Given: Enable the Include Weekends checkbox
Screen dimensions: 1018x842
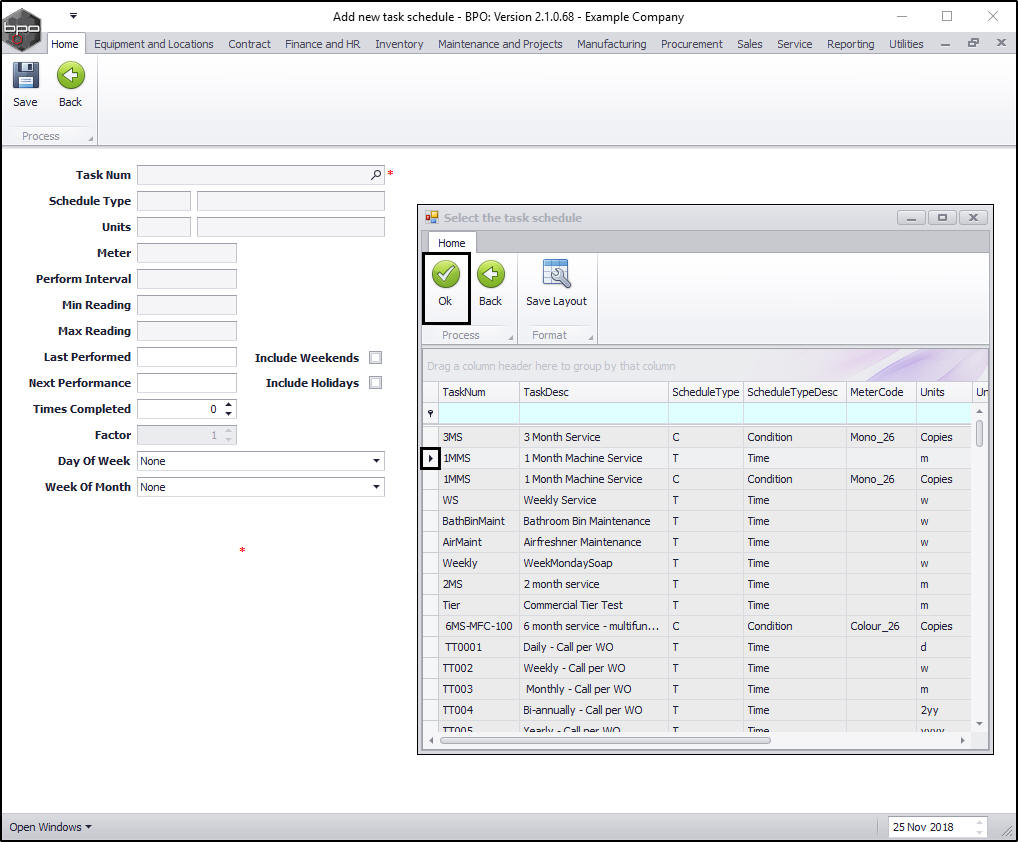Looking at the screenshot, I should click(x=375, y=358).
